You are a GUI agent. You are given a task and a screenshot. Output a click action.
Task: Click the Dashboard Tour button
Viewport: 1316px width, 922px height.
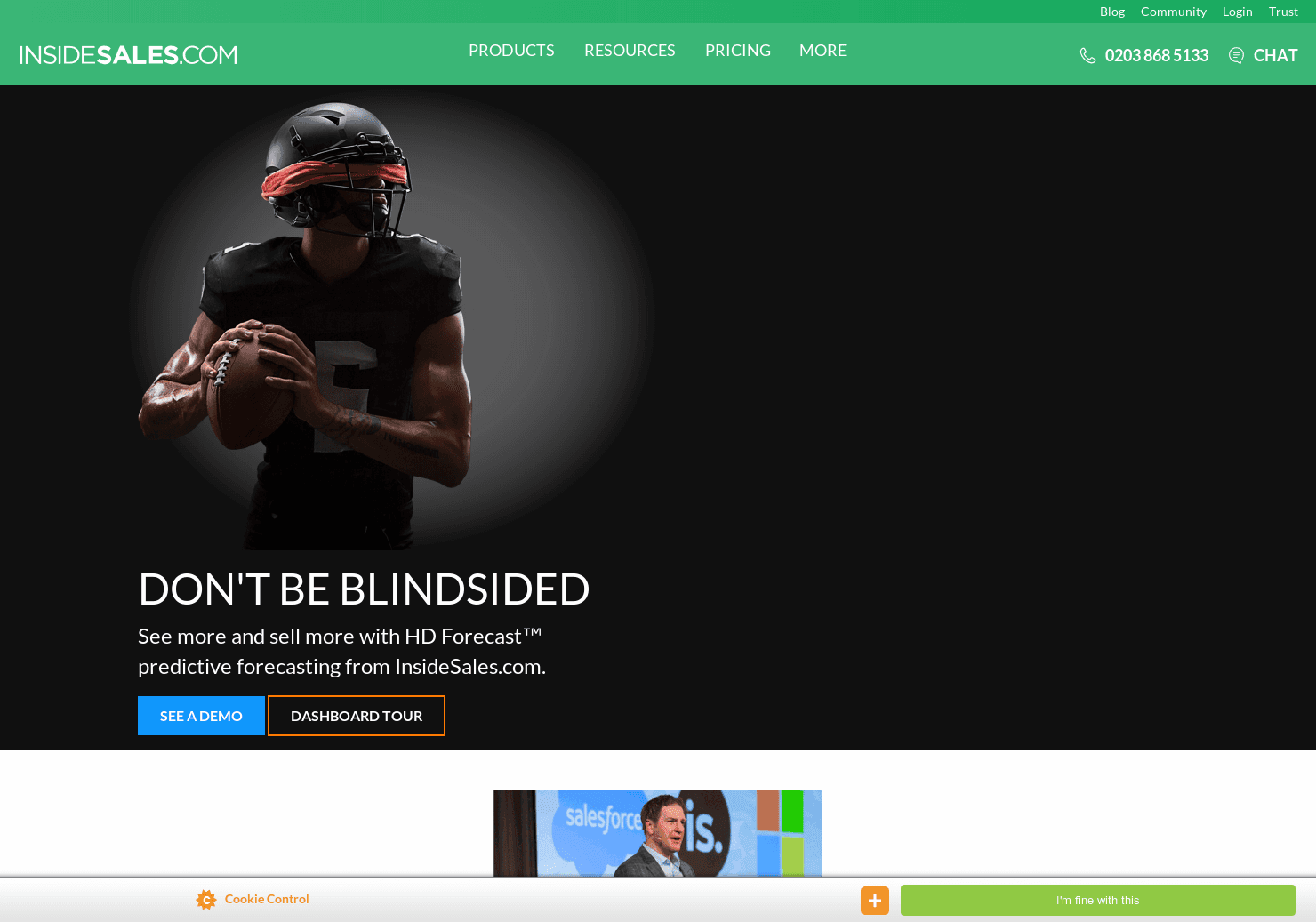(357, 716)
